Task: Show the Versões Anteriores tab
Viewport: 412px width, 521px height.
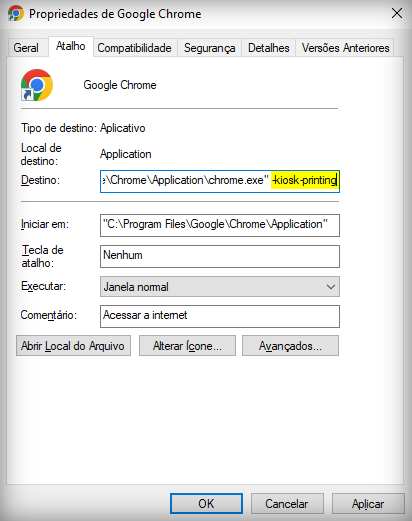Action: pyautogui.click(x=345, y=48)
